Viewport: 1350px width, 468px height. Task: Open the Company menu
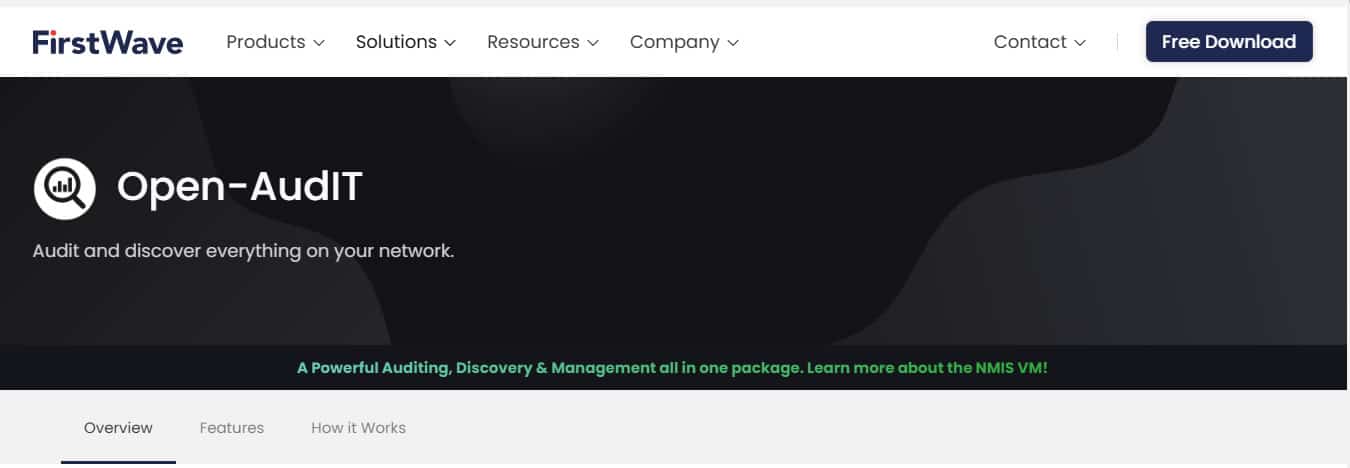(x=684, y=42)
